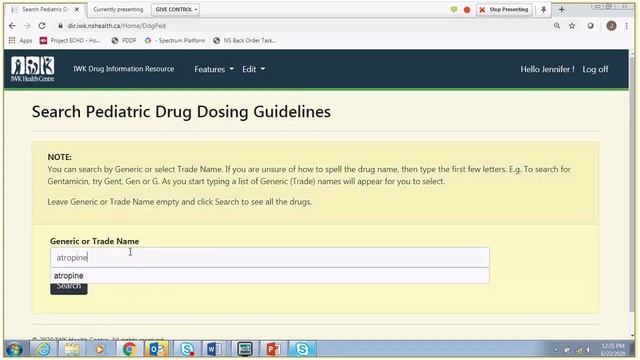Click the Stop Presenting button
The width and height of the screenshot is (640, 360).
[x=504, y=9]
